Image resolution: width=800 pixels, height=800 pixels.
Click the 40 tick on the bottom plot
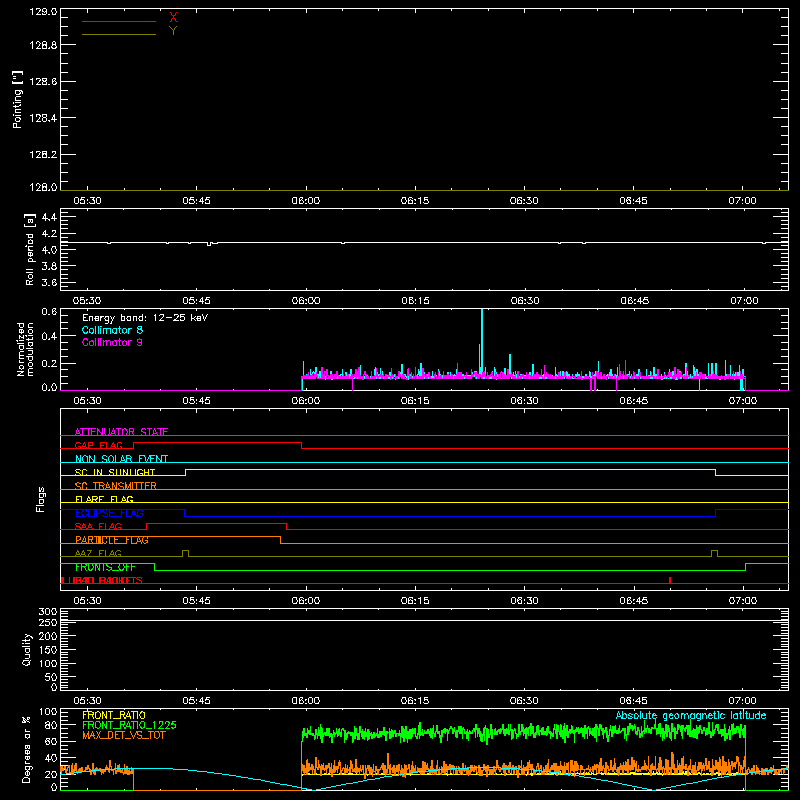(x=52, y=758)
